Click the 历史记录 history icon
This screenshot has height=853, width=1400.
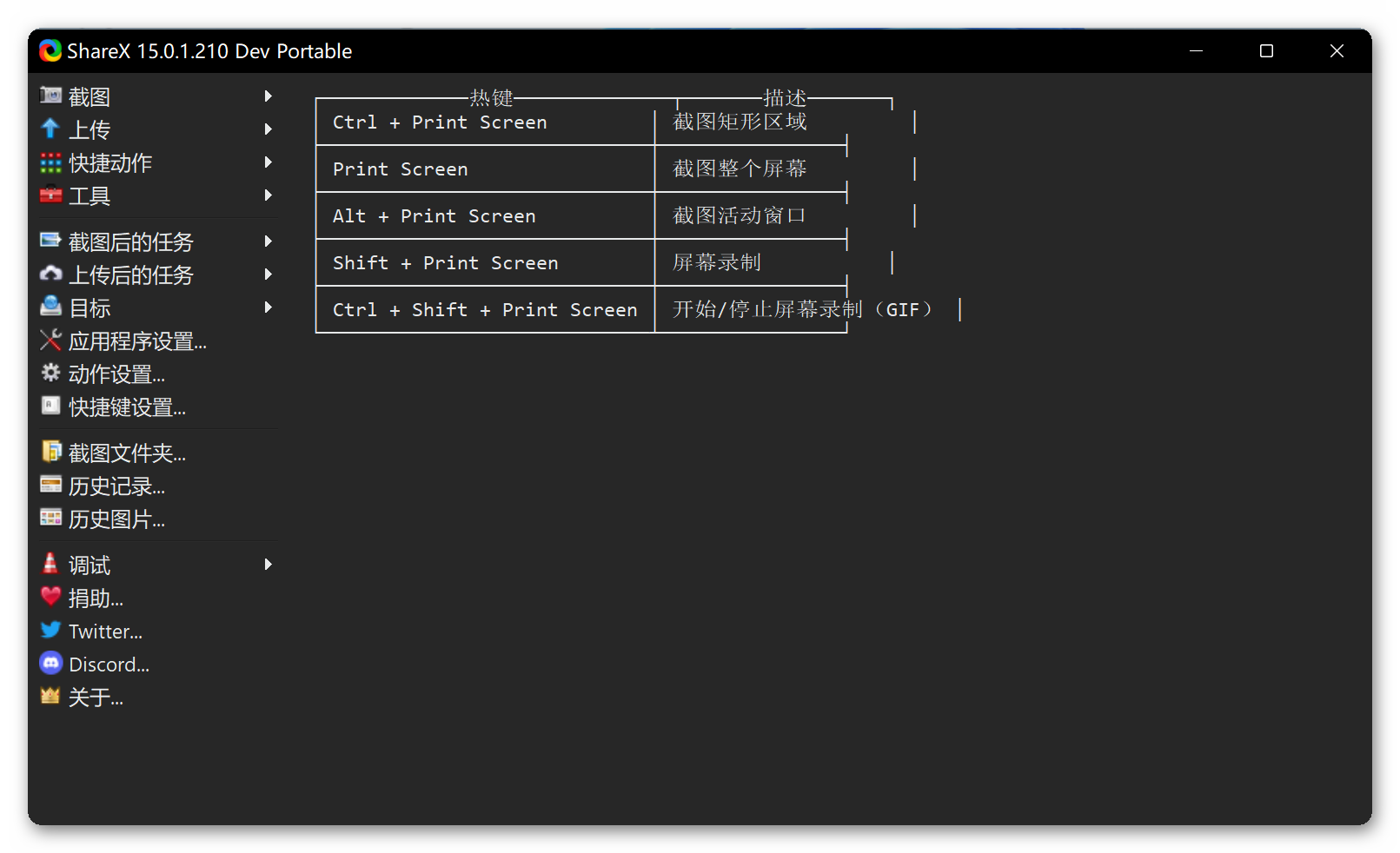tap(51, 485)
